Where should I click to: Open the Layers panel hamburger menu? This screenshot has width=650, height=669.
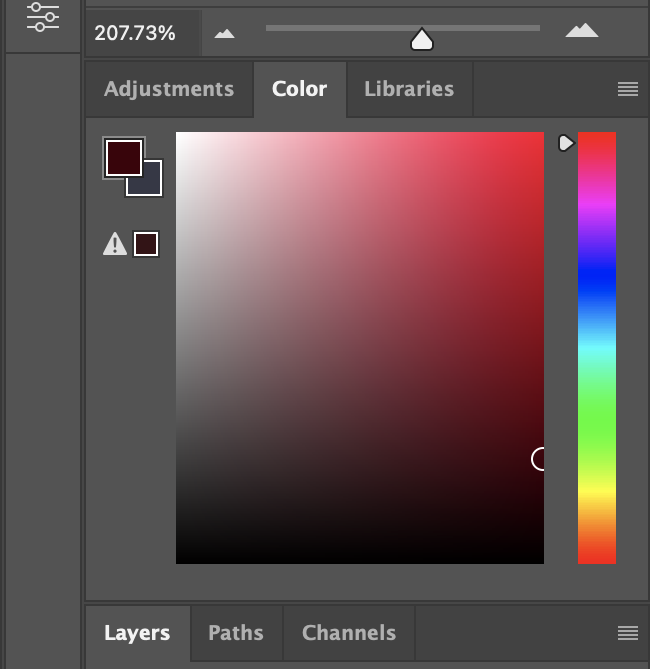coord(628,633)
